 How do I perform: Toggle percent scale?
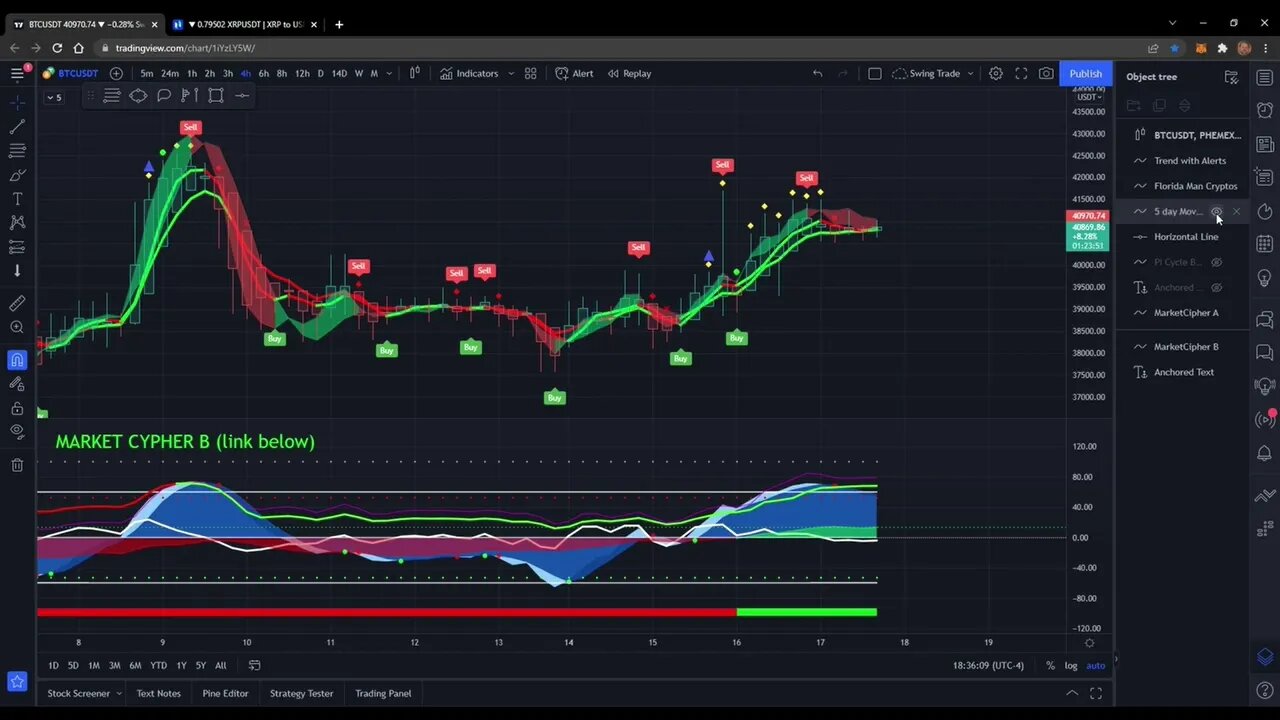(x=1050, y=665)
